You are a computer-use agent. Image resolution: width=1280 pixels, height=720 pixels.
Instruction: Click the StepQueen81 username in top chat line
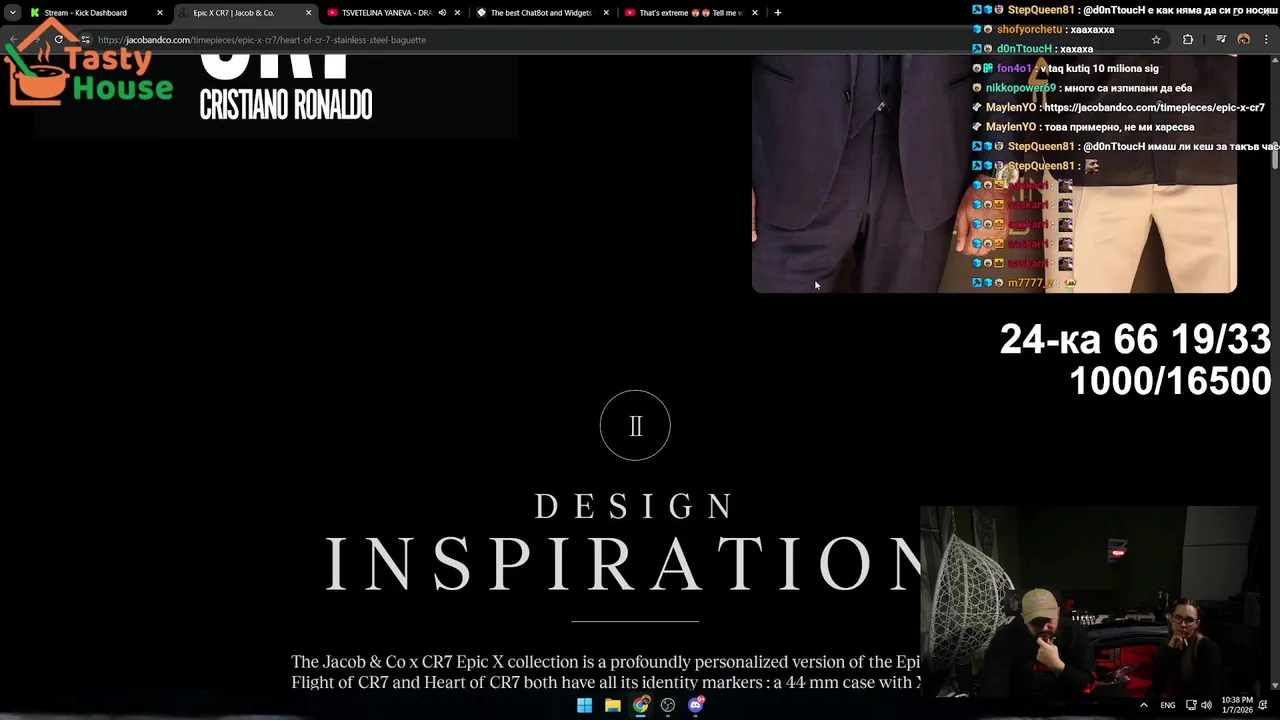click(1041, 10)
